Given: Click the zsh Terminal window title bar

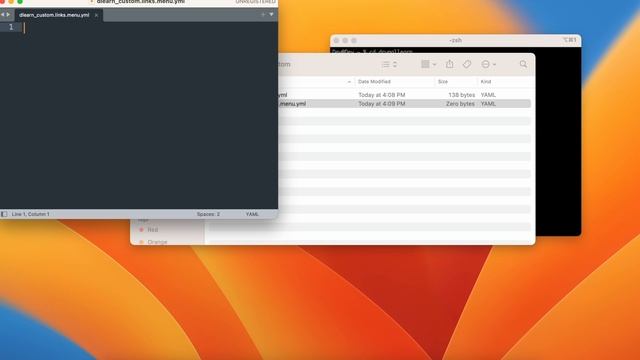Looking at the screenshot, I should (456, 40).
